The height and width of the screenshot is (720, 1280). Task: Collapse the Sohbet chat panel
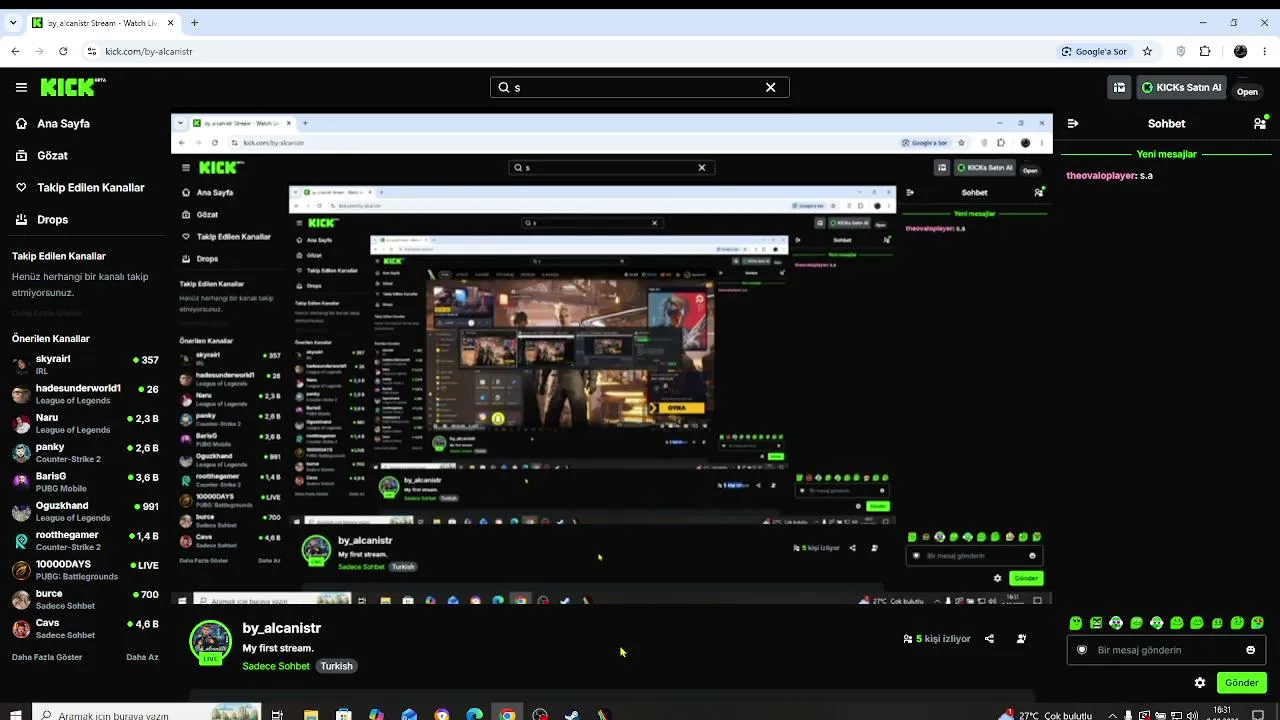(x=1073, y=124)
